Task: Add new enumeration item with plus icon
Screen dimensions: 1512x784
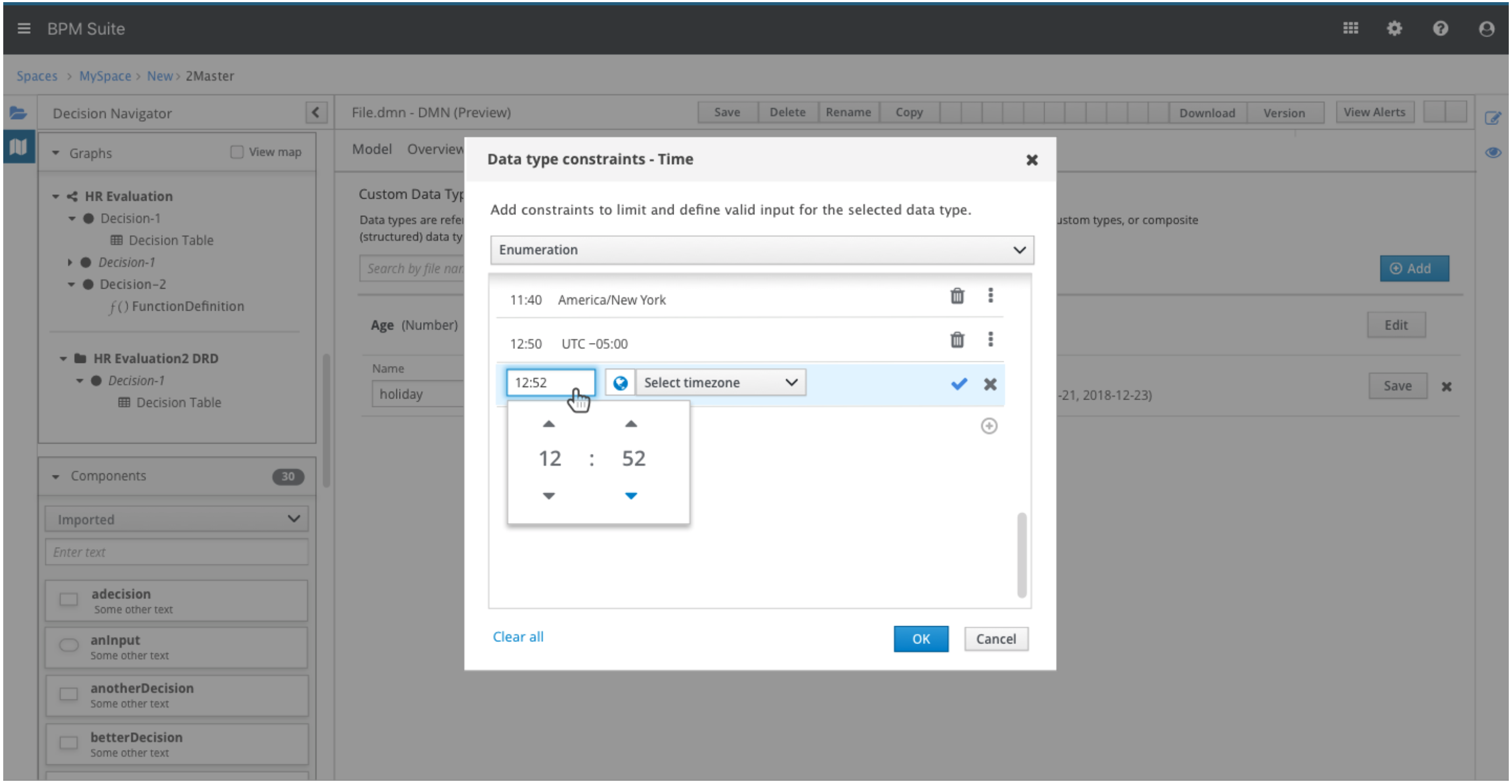Action: (989, 425)
